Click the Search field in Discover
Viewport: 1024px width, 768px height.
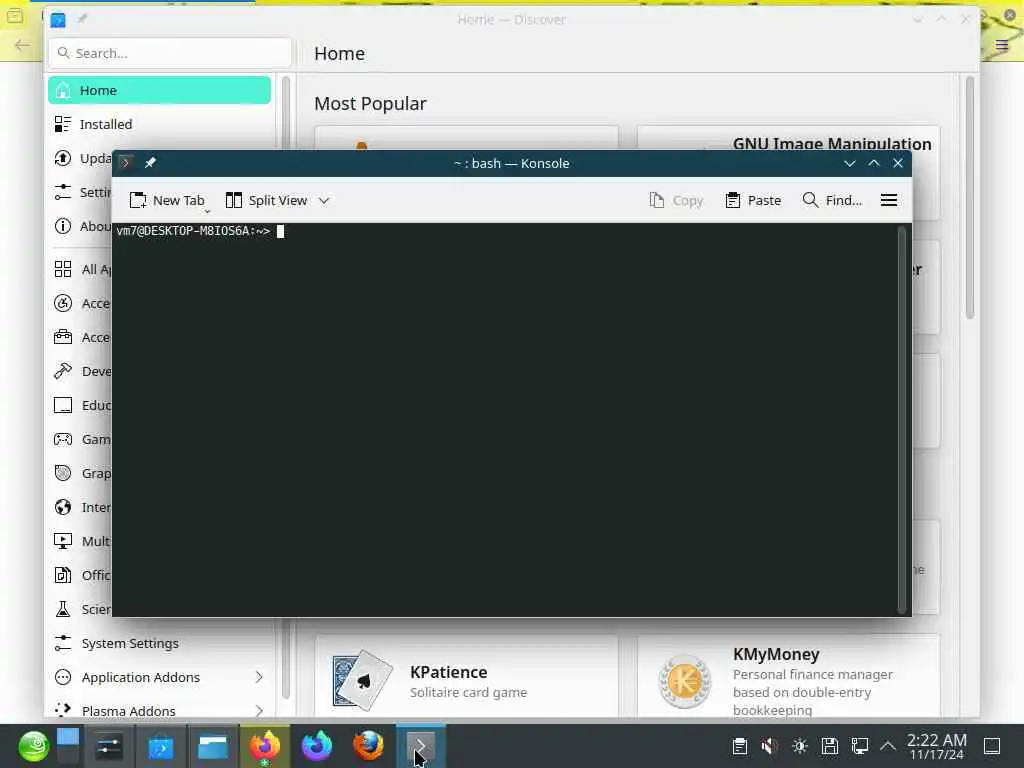(170, 53)
